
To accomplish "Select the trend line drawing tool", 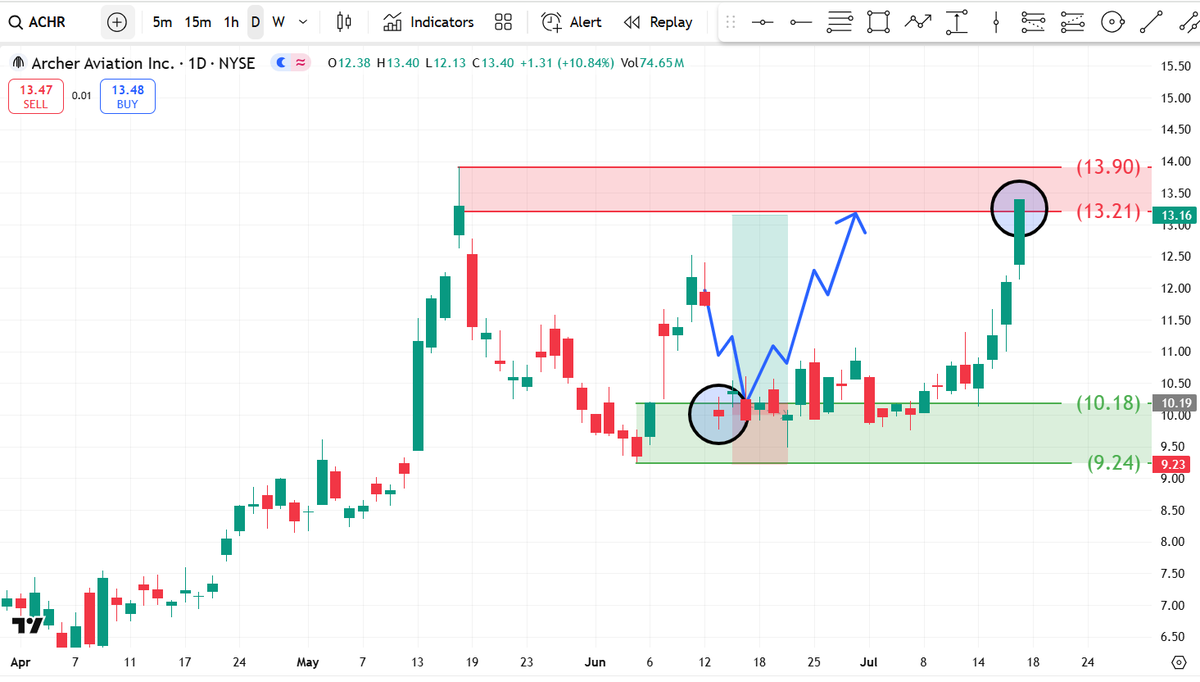I will 1150,22.
